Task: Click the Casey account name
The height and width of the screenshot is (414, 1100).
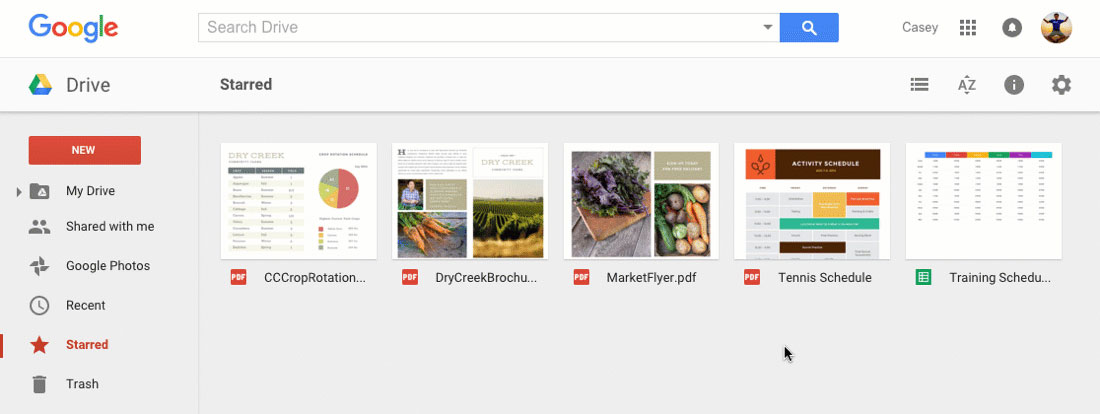Action: (x=920, y=27)
